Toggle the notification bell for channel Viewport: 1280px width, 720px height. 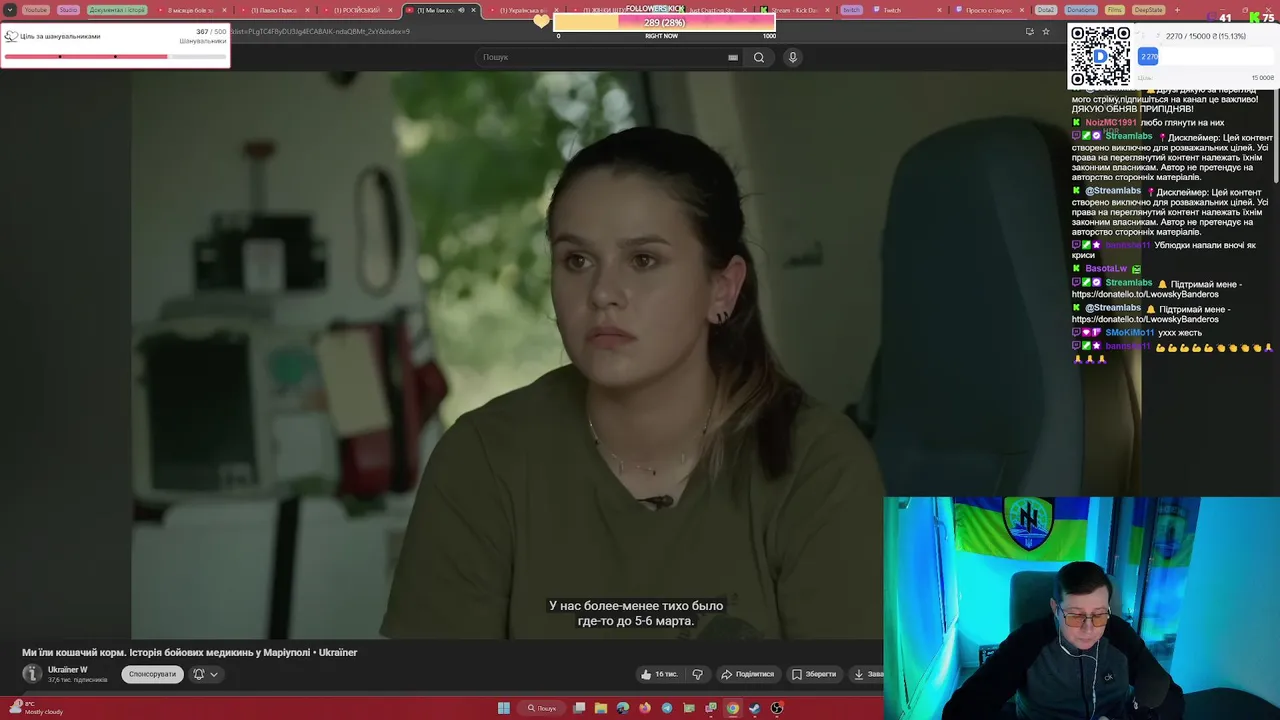coord(198,674)
